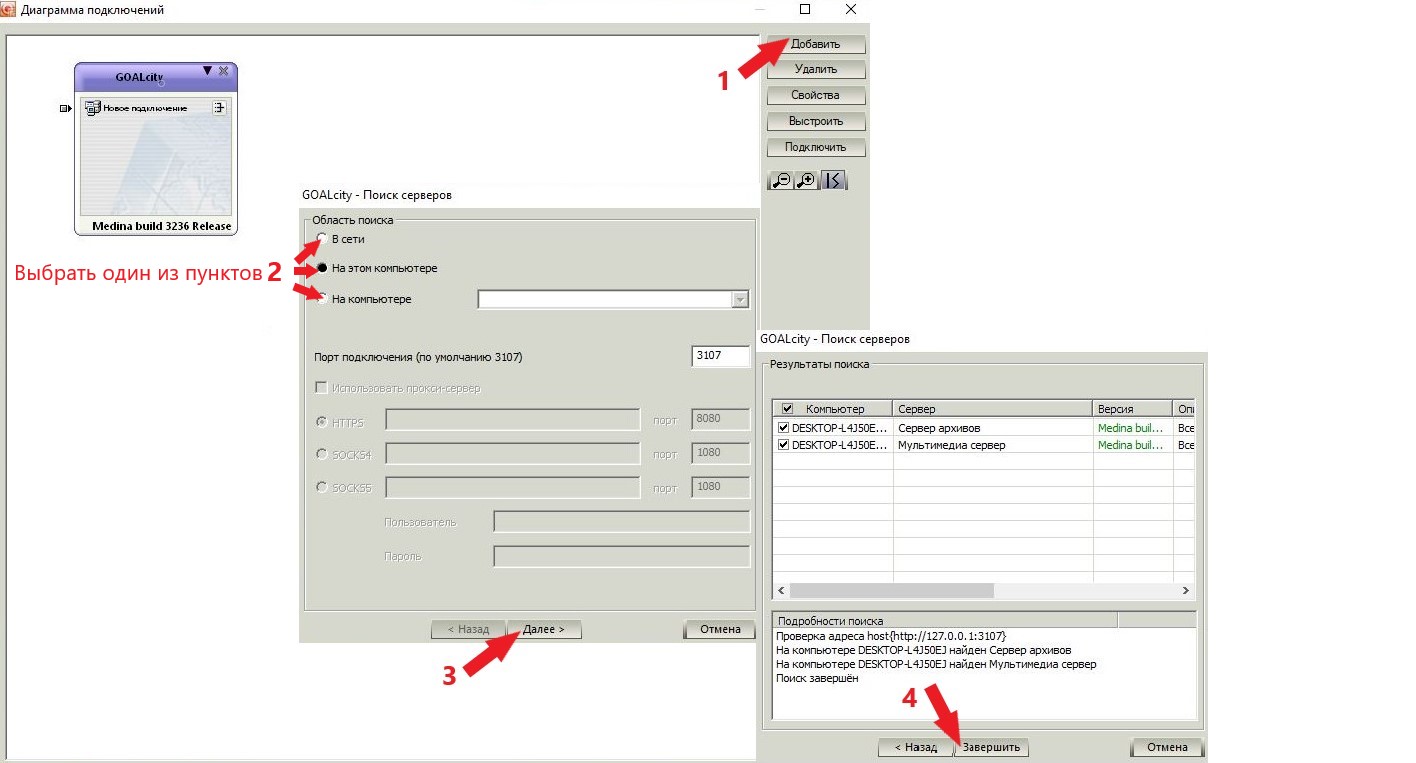Toggle the select-all checkbox in Компьютер header
The height and width of the screenshot is (763, 1416).
[787, 409]
